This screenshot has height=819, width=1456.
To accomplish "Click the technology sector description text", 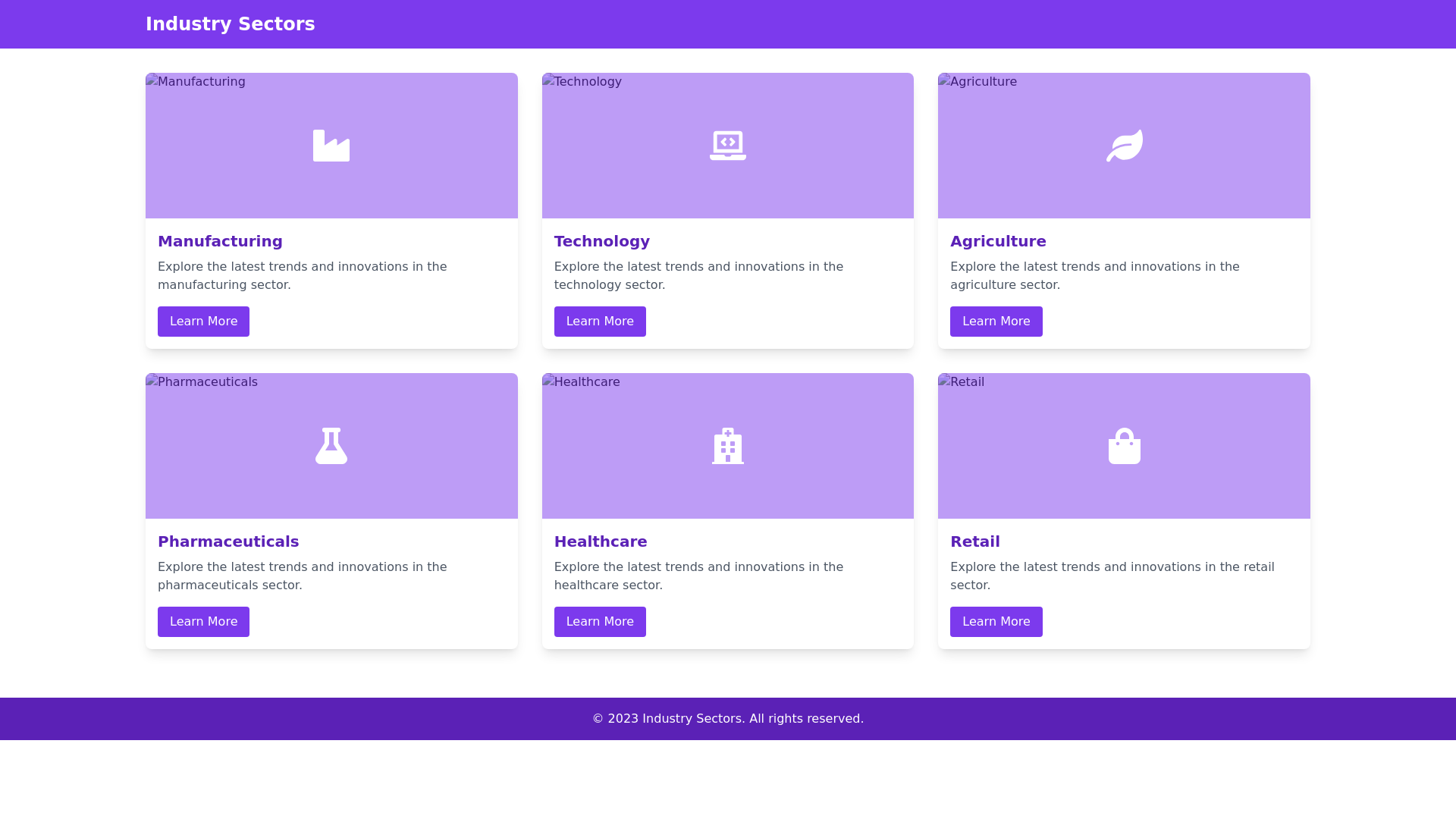I will [x=698, y=276].
